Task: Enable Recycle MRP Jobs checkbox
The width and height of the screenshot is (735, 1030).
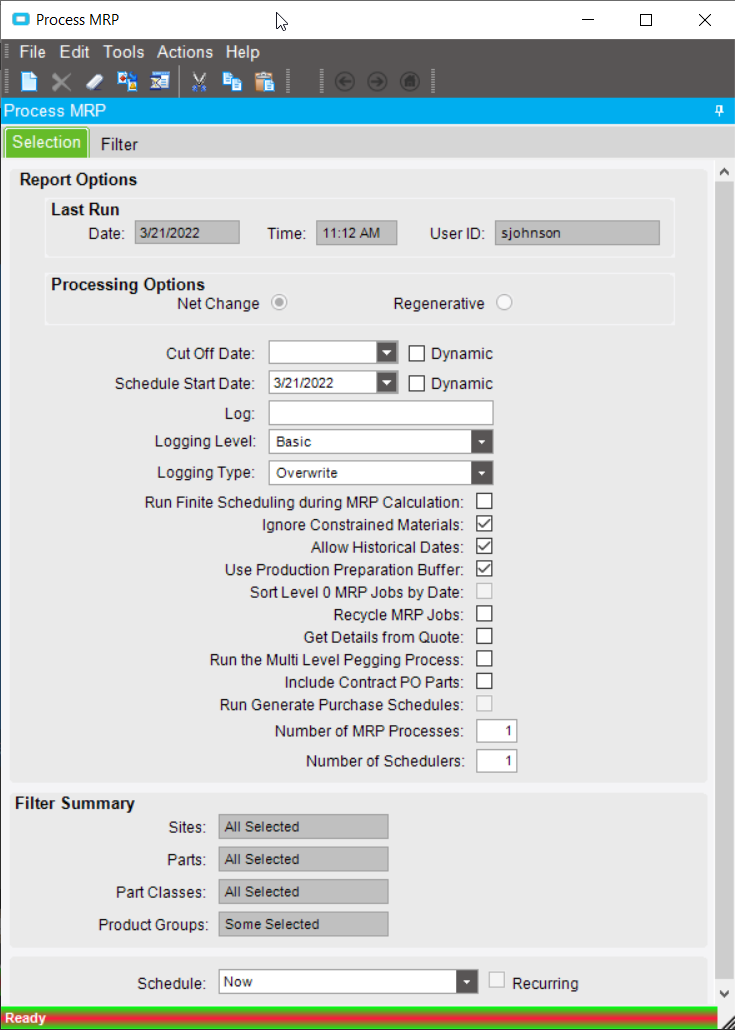Action: tap(484, 614)
